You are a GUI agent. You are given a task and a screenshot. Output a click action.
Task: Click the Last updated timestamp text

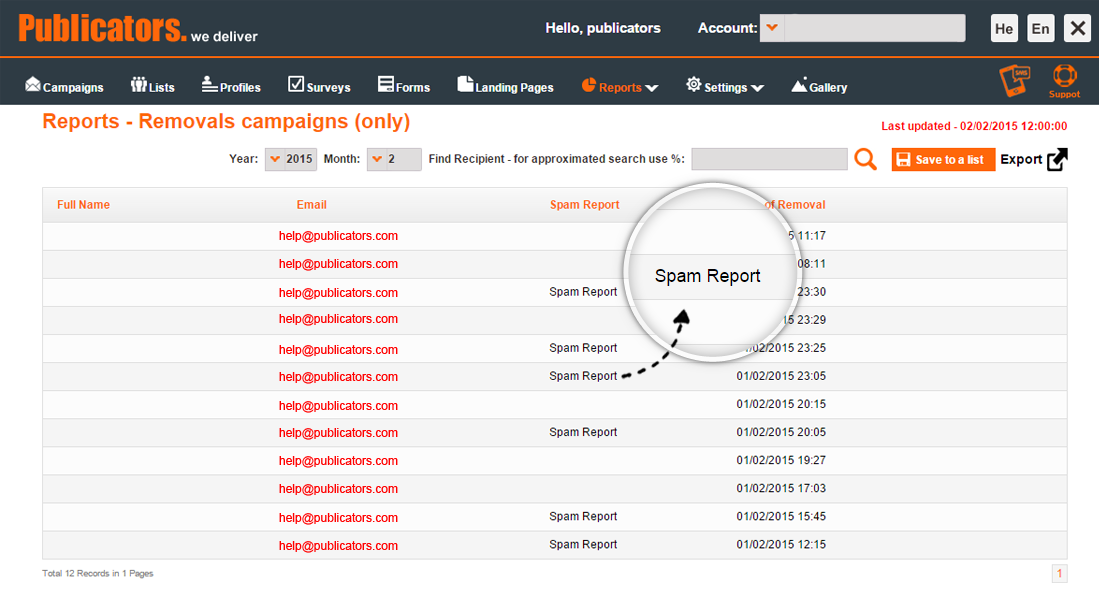coord(974,126)
